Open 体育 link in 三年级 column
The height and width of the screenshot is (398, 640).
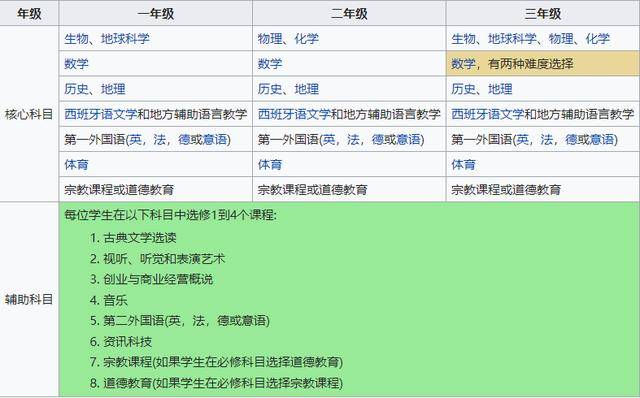(x=463, y=165)
